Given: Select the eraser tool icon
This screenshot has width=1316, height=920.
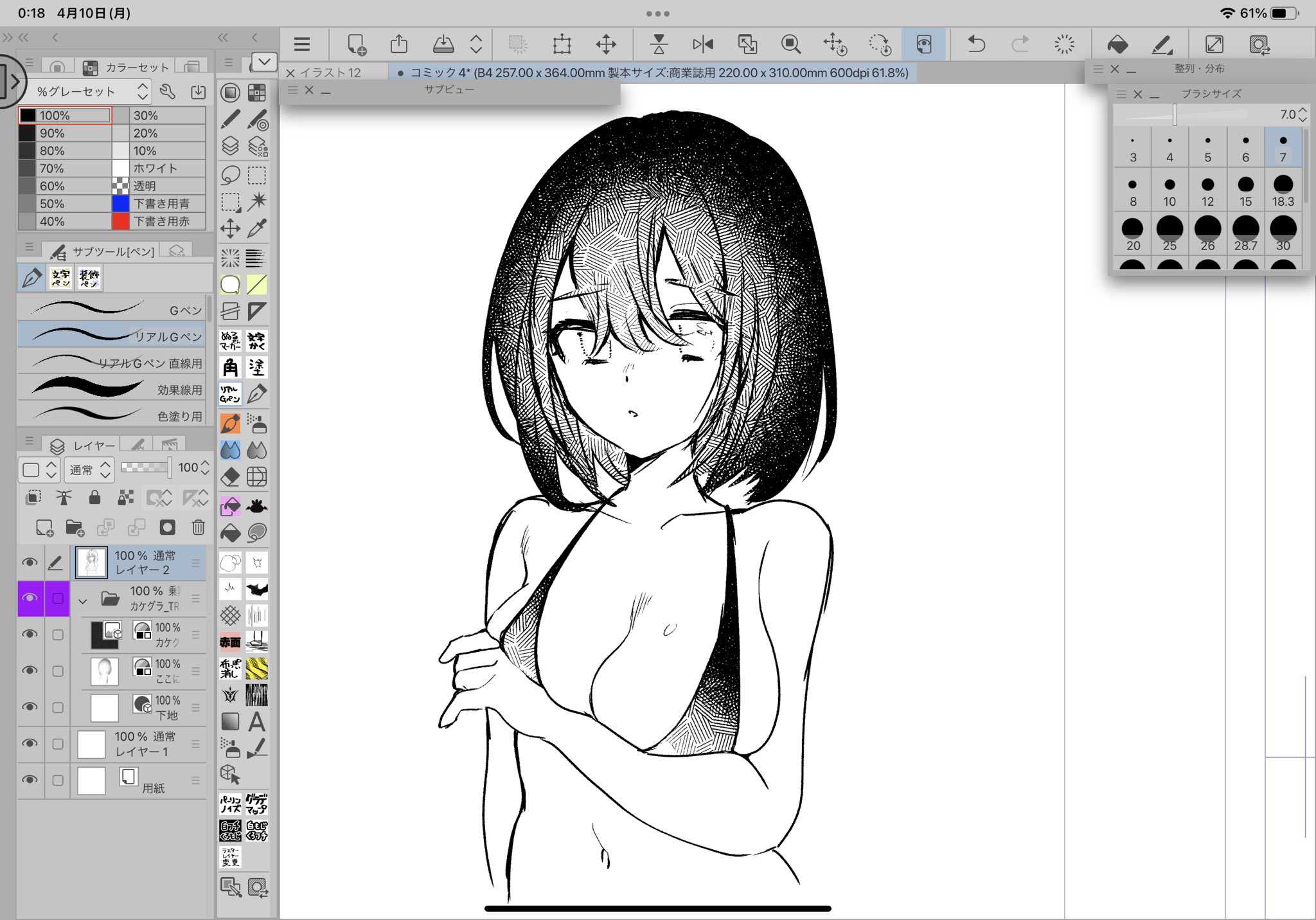Looking at the screenshot, I should [x=230, y=477].
